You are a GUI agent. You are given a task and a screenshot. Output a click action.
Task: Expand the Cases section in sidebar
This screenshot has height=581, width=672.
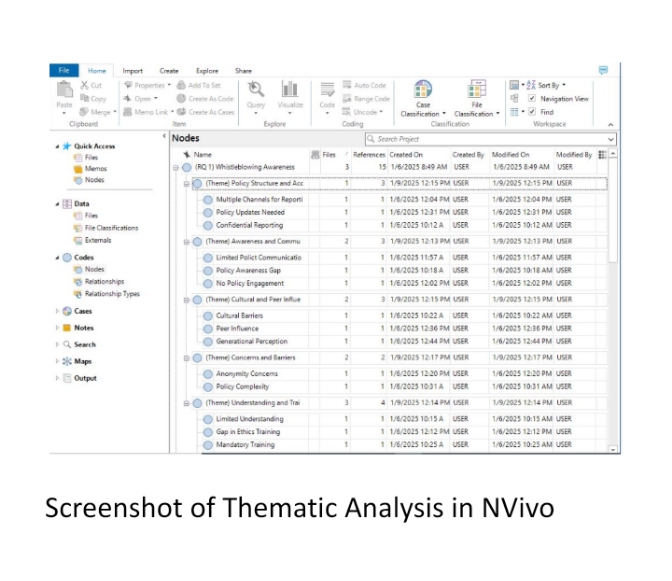click(x=57, y=311)
